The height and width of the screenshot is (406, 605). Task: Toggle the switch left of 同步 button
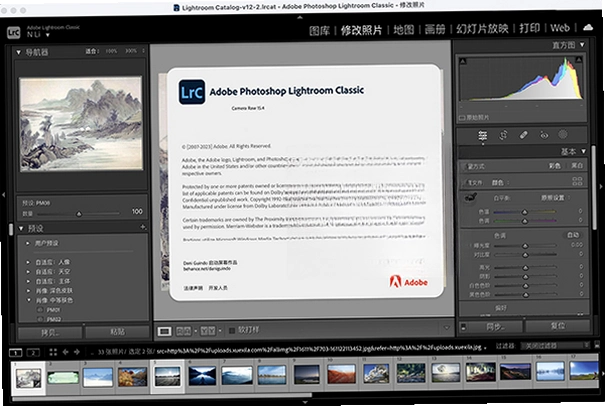coord(463,327)
